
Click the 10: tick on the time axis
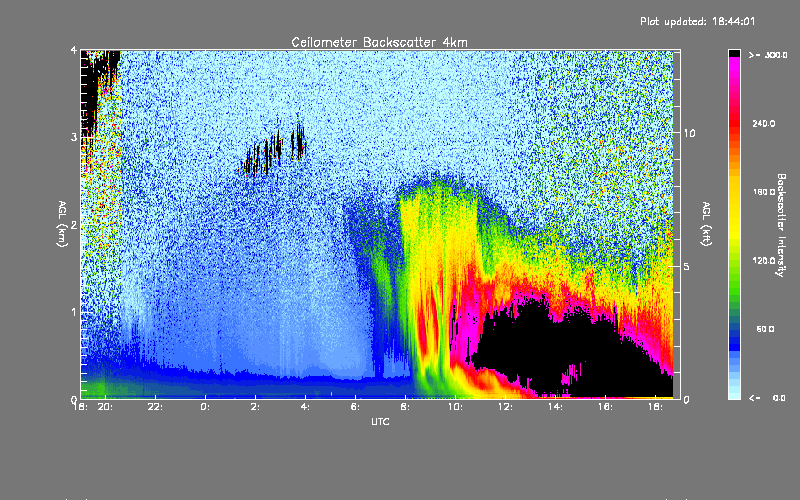[455, 407]
